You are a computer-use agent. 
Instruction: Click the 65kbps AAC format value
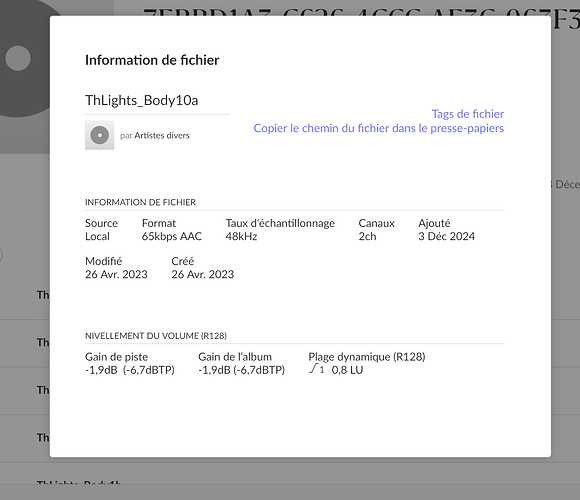point(172,236)
